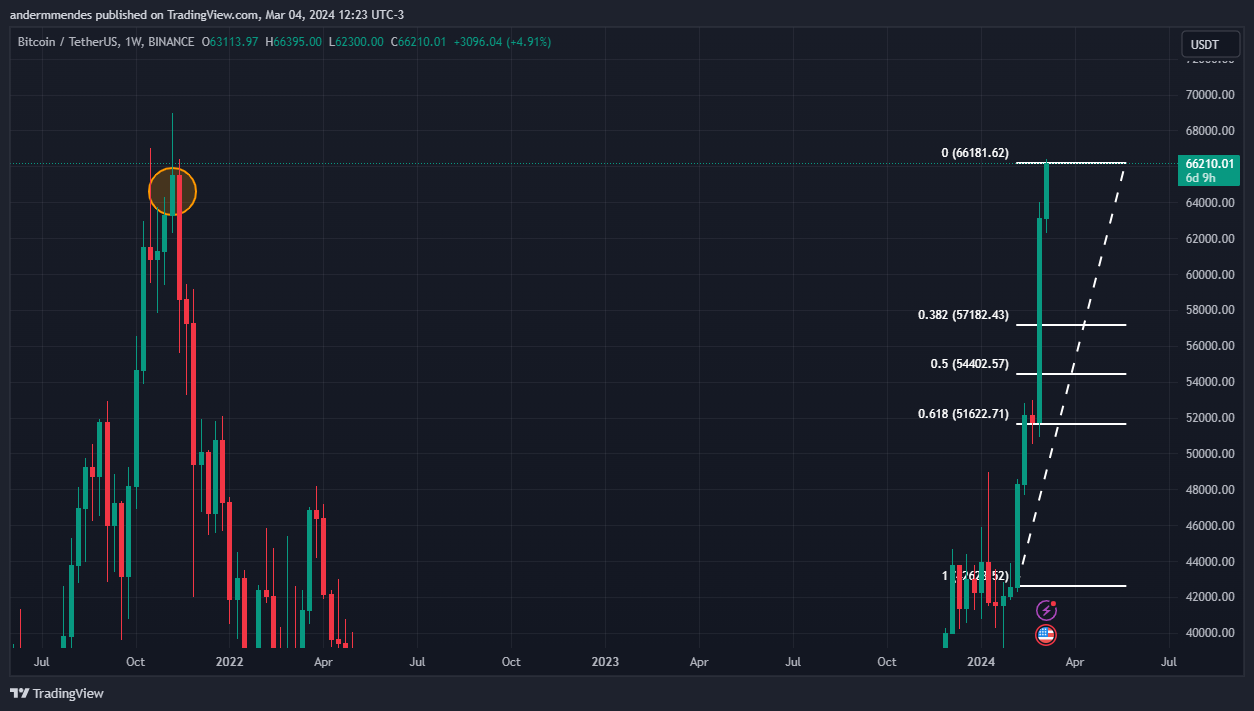The width and height of the screenshot is (1254, 711).
Task: Select the 0.382 (57182.43) Fibonacci label
Action: point(963,315)
